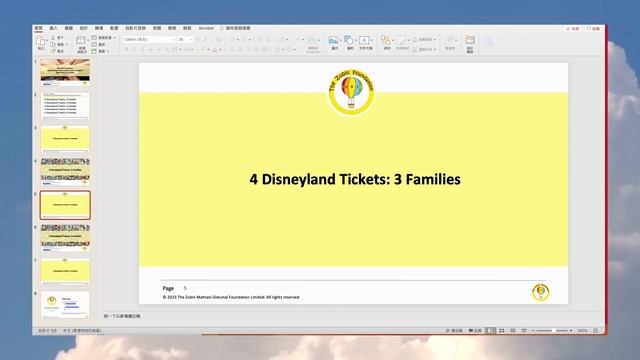Click the New Slide icon
This screenshot has height=360, width=640.
pos(81,40)
